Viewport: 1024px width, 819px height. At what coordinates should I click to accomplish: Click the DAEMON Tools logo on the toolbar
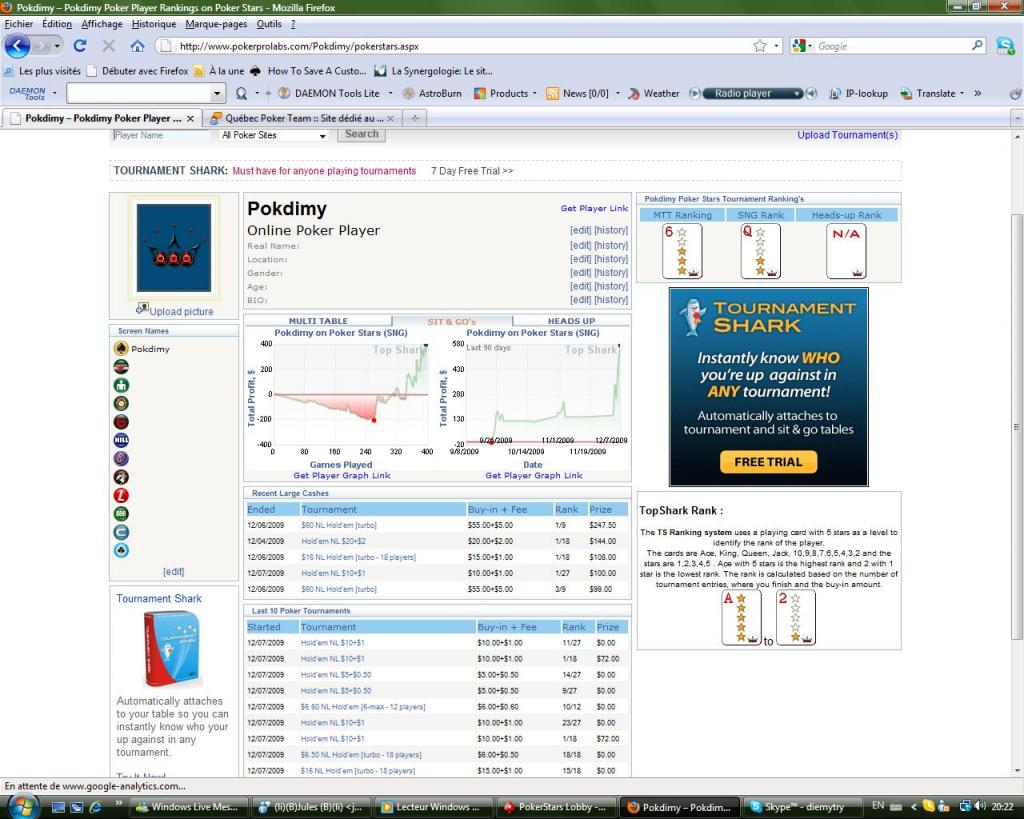(x=27, y=93)
